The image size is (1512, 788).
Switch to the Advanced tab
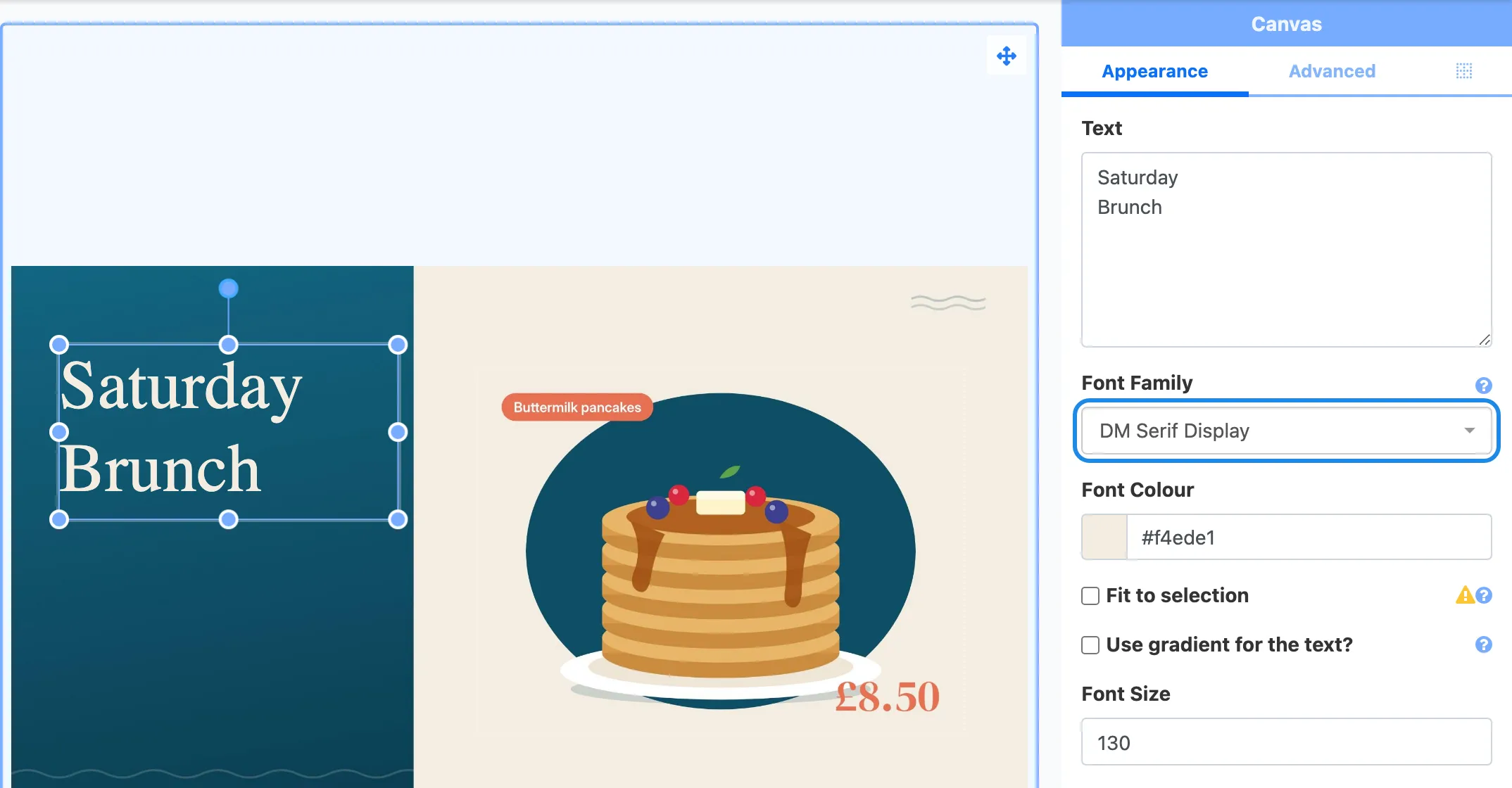point(1332,71)
